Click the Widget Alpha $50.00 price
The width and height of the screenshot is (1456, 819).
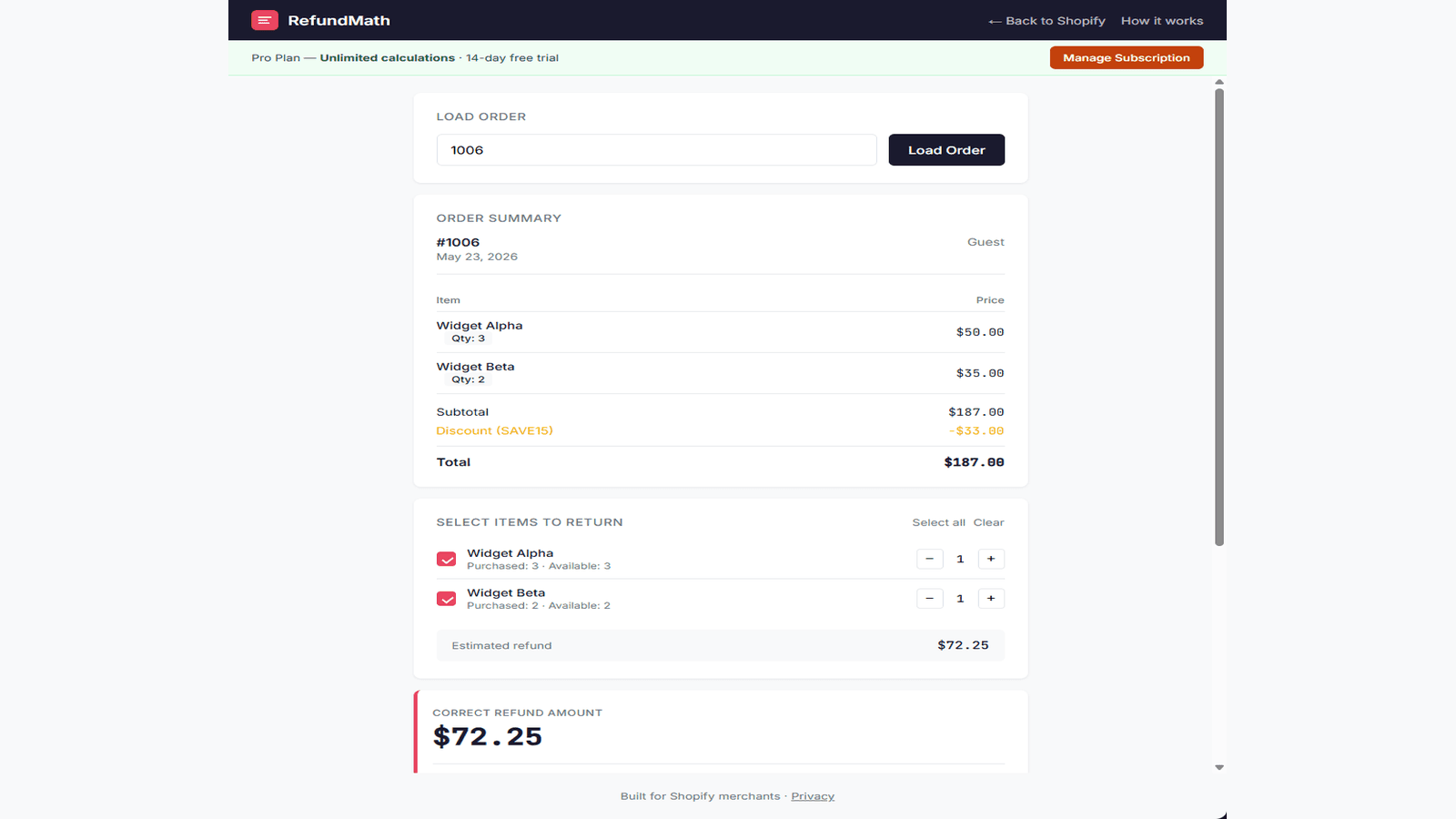[980, 332]
